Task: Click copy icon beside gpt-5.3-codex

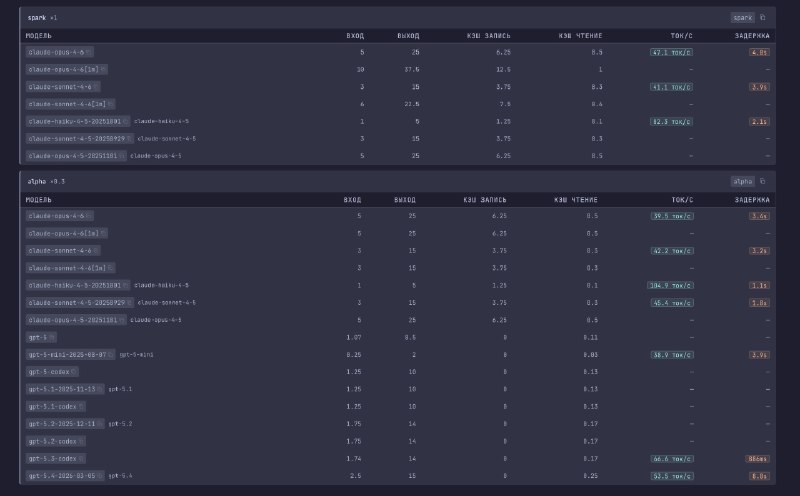Action: 83,457
